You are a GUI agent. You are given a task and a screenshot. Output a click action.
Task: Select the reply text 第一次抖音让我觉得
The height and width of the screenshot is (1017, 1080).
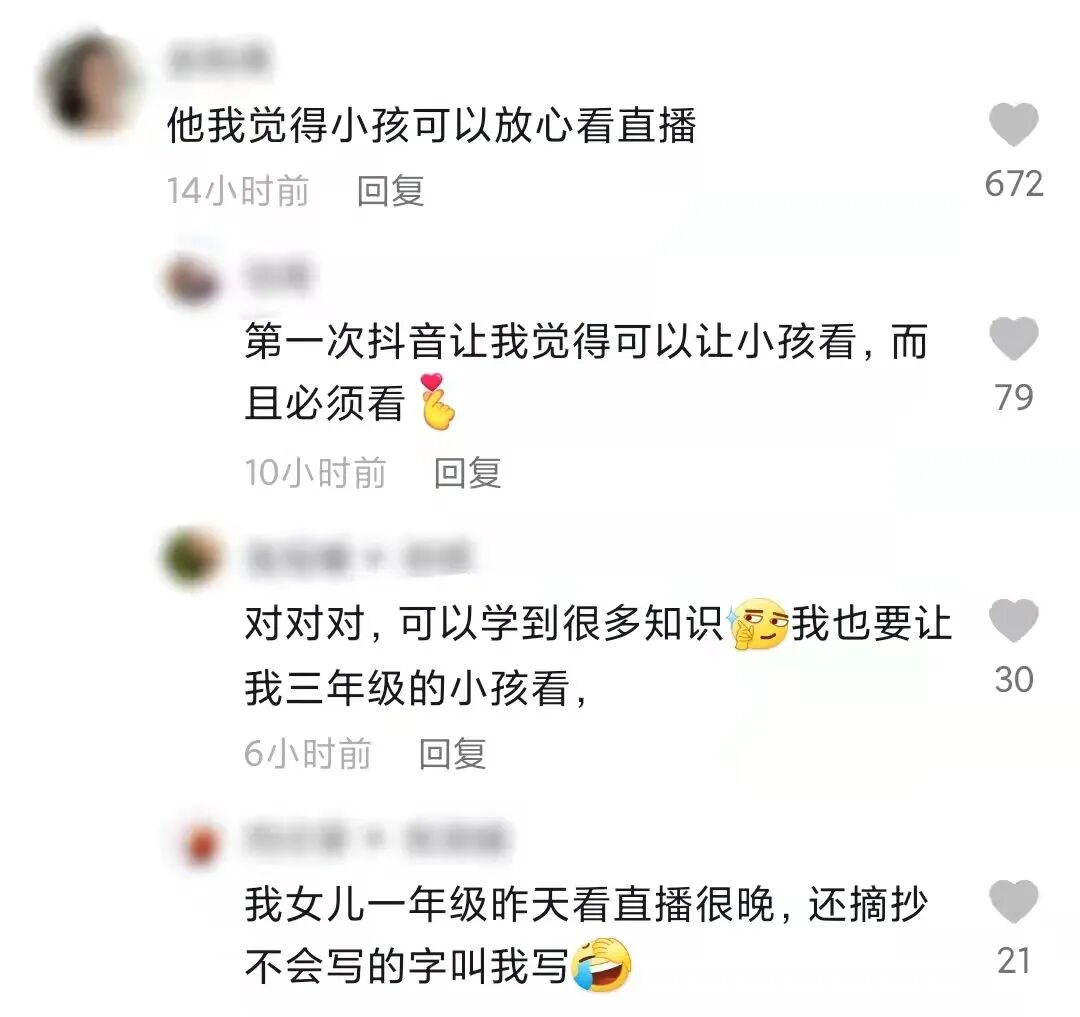[x=427, y=342]
